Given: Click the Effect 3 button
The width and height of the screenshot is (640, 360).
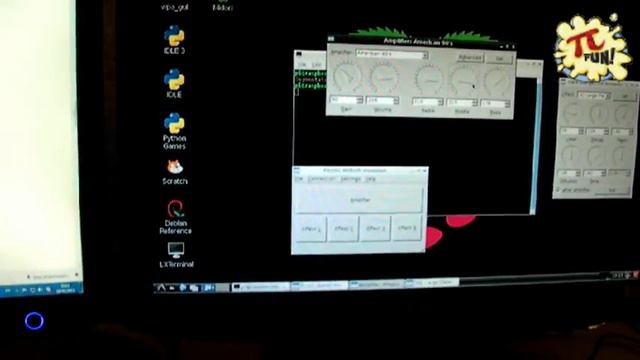Looking at the screenshot, I should pyautogui.click(x=375, y=228).
